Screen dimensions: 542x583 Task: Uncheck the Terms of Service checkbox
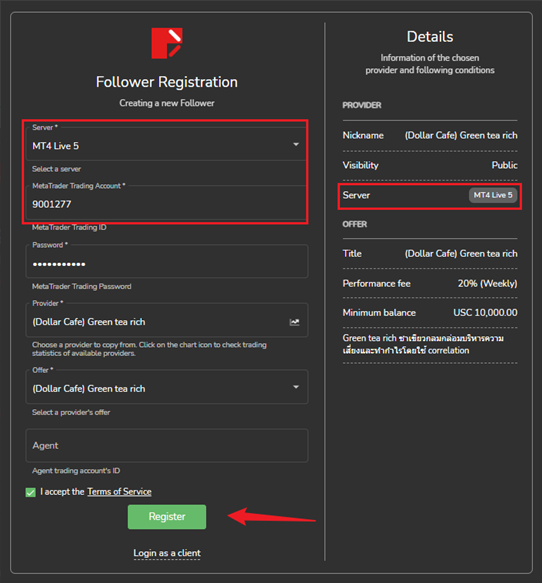point(30,492)
